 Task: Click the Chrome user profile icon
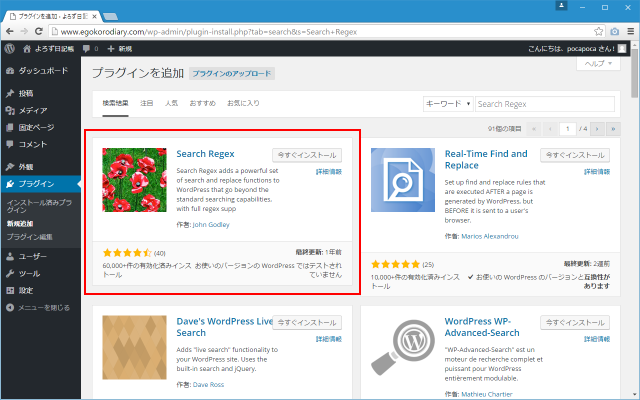(561, 6)
